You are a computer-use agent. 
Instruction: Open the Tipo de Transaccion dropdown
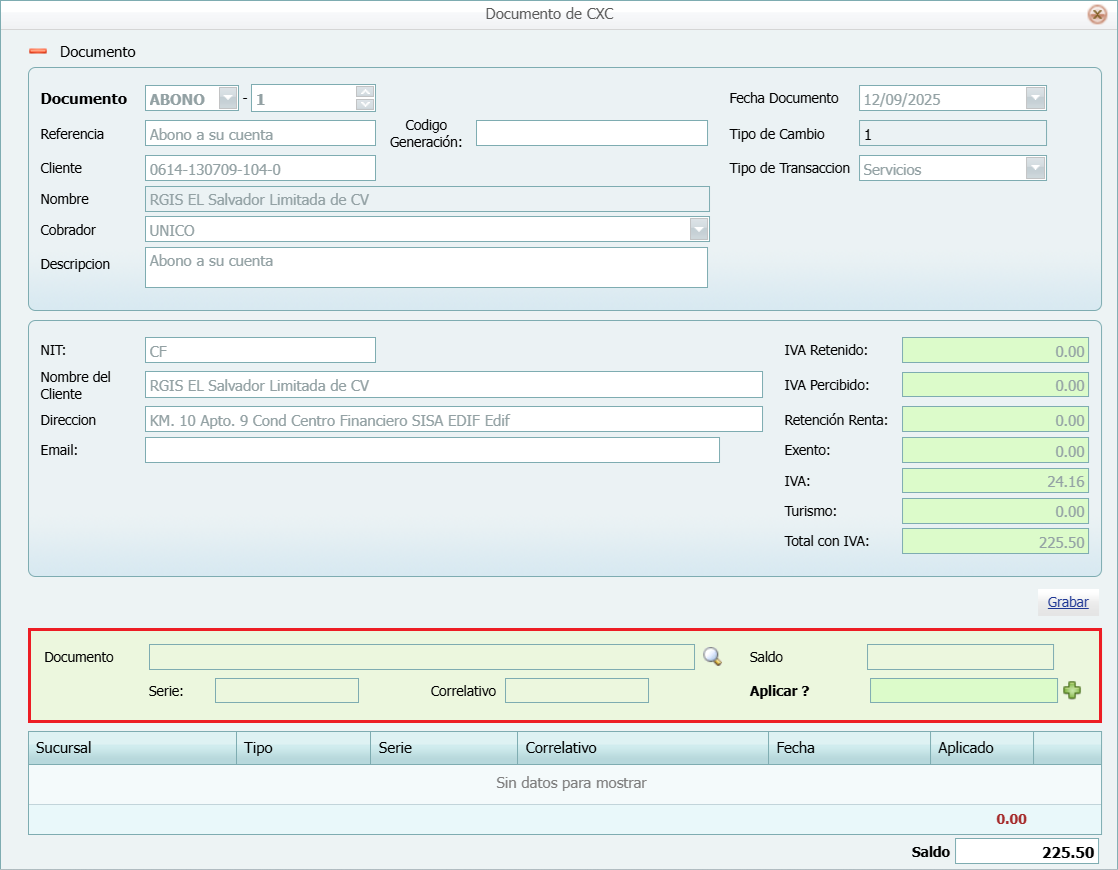pos(1035,168)
